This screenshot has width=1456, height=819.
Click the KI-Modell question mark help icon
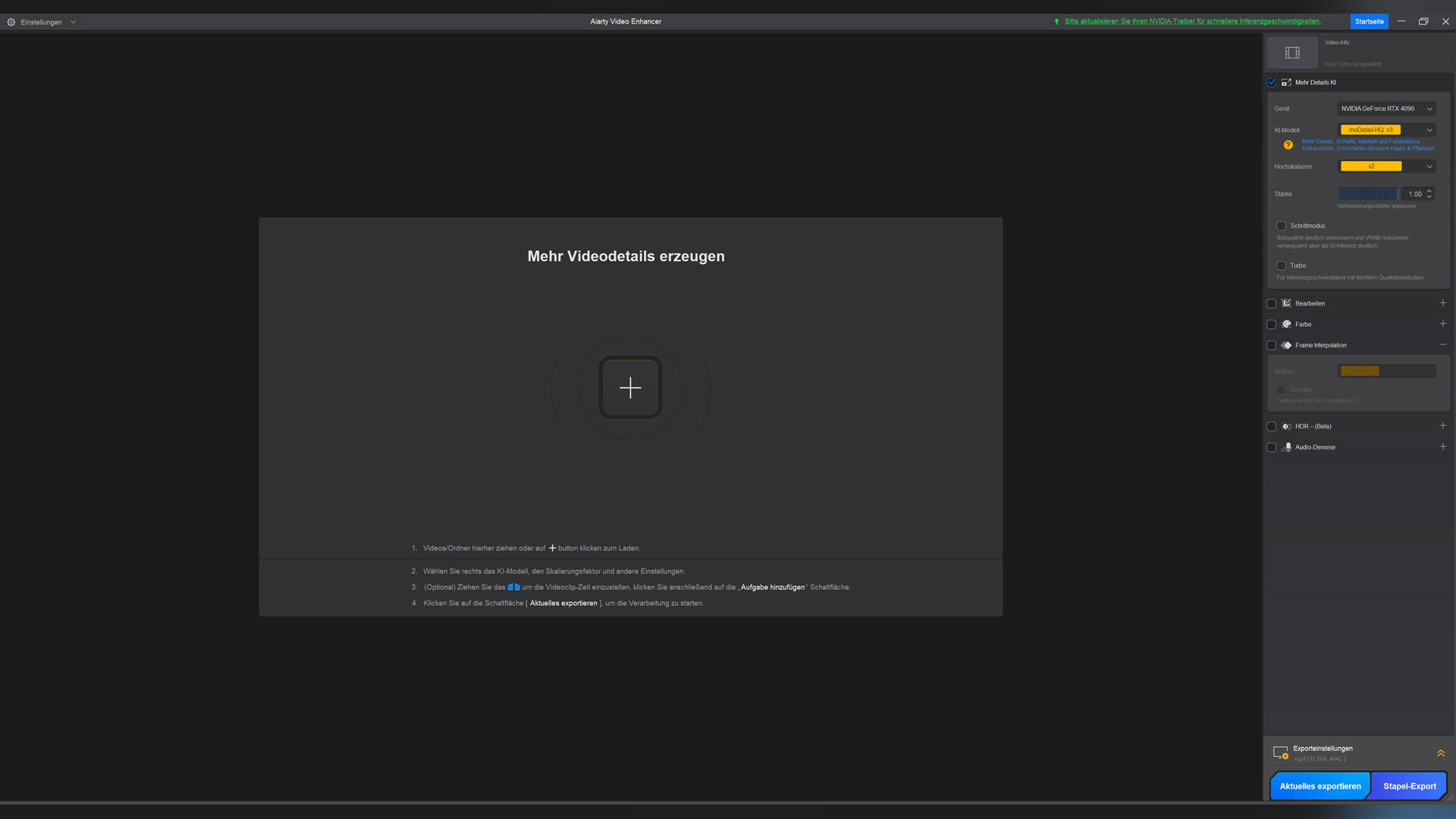click(1288, 145)
